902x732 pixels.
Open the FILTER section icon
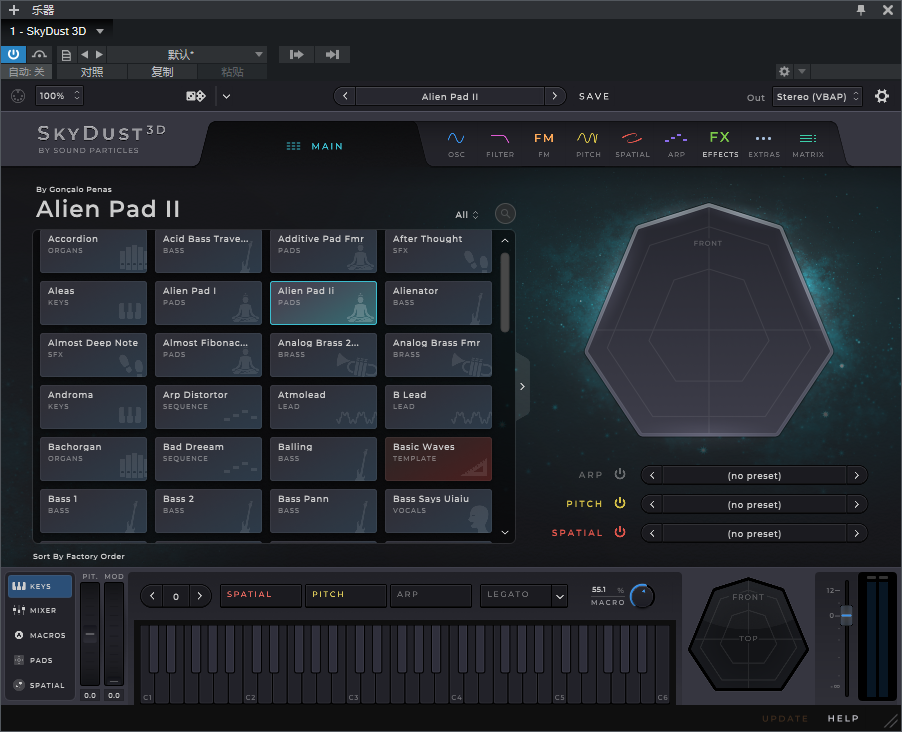point(500,144)
